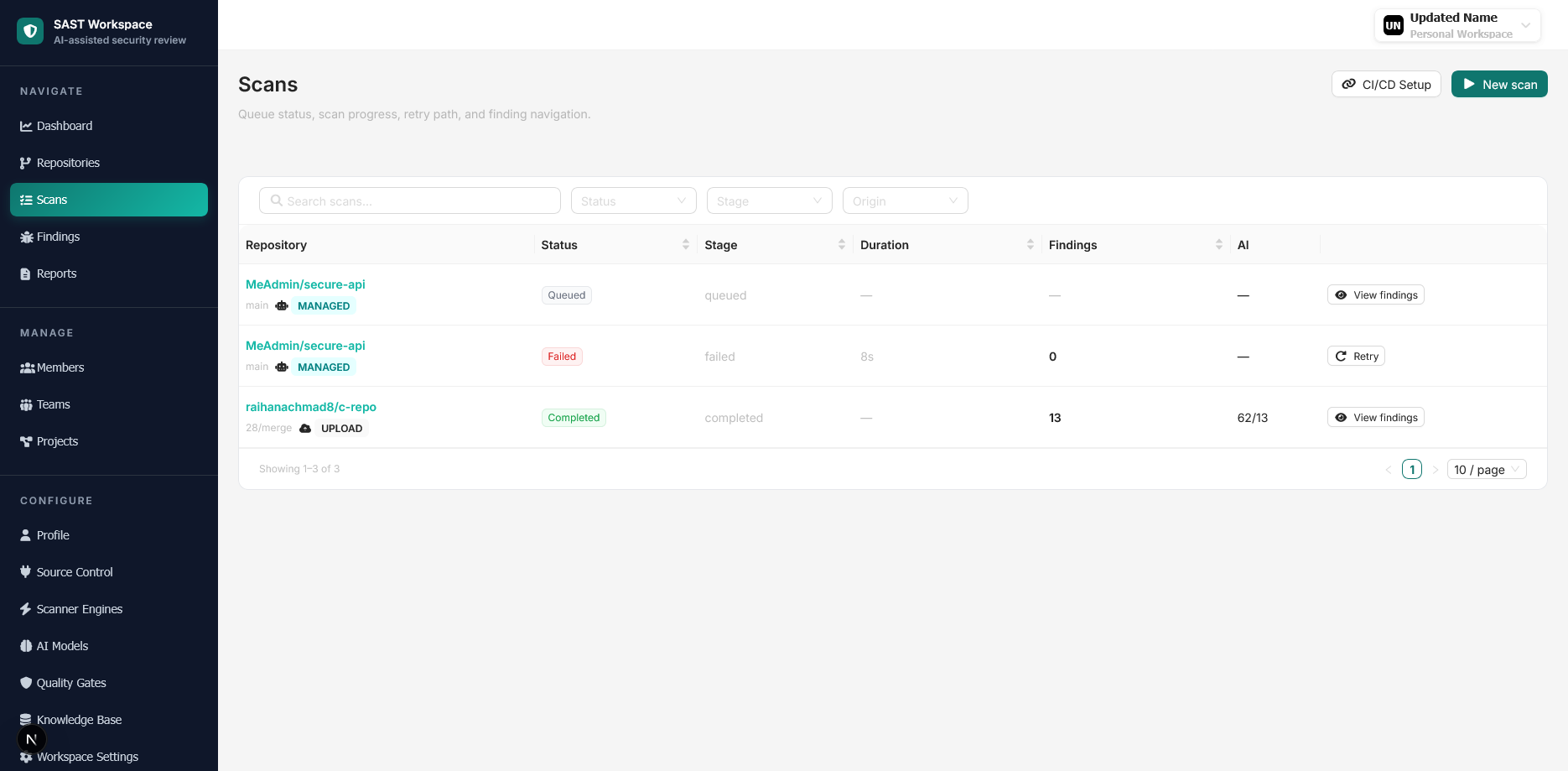The width and height of the screenshot is (1568, 771).
Task: Click the CI/CD Setup button
Action: 1386,84
